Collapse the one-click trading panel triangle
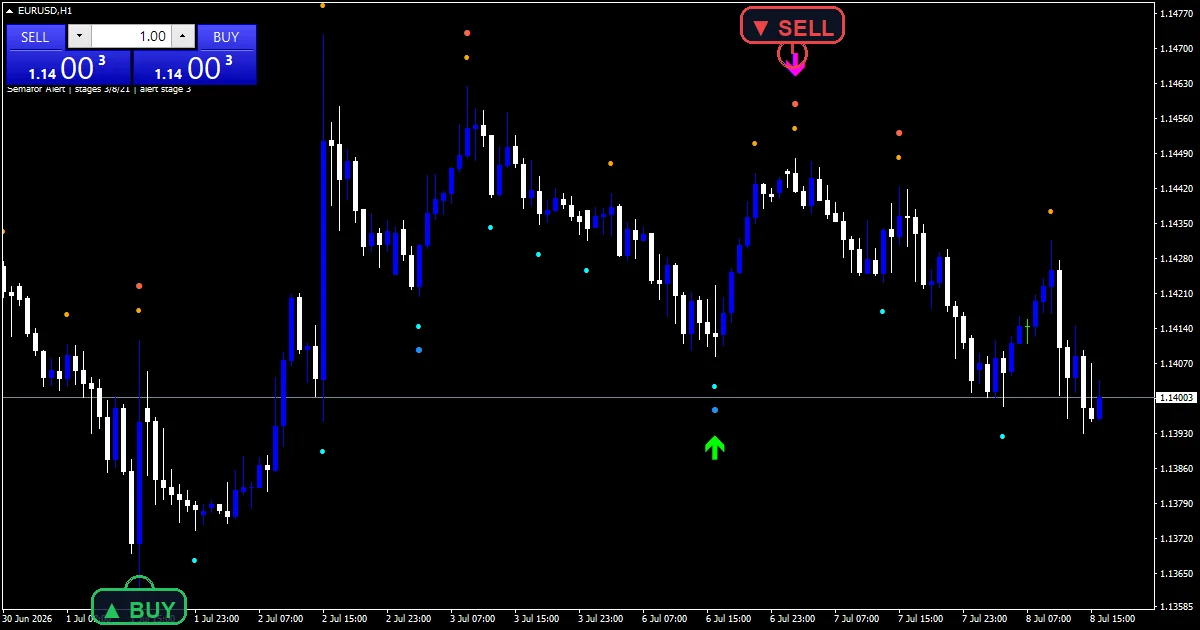1200x630 pixels. (x=11, y=10)
